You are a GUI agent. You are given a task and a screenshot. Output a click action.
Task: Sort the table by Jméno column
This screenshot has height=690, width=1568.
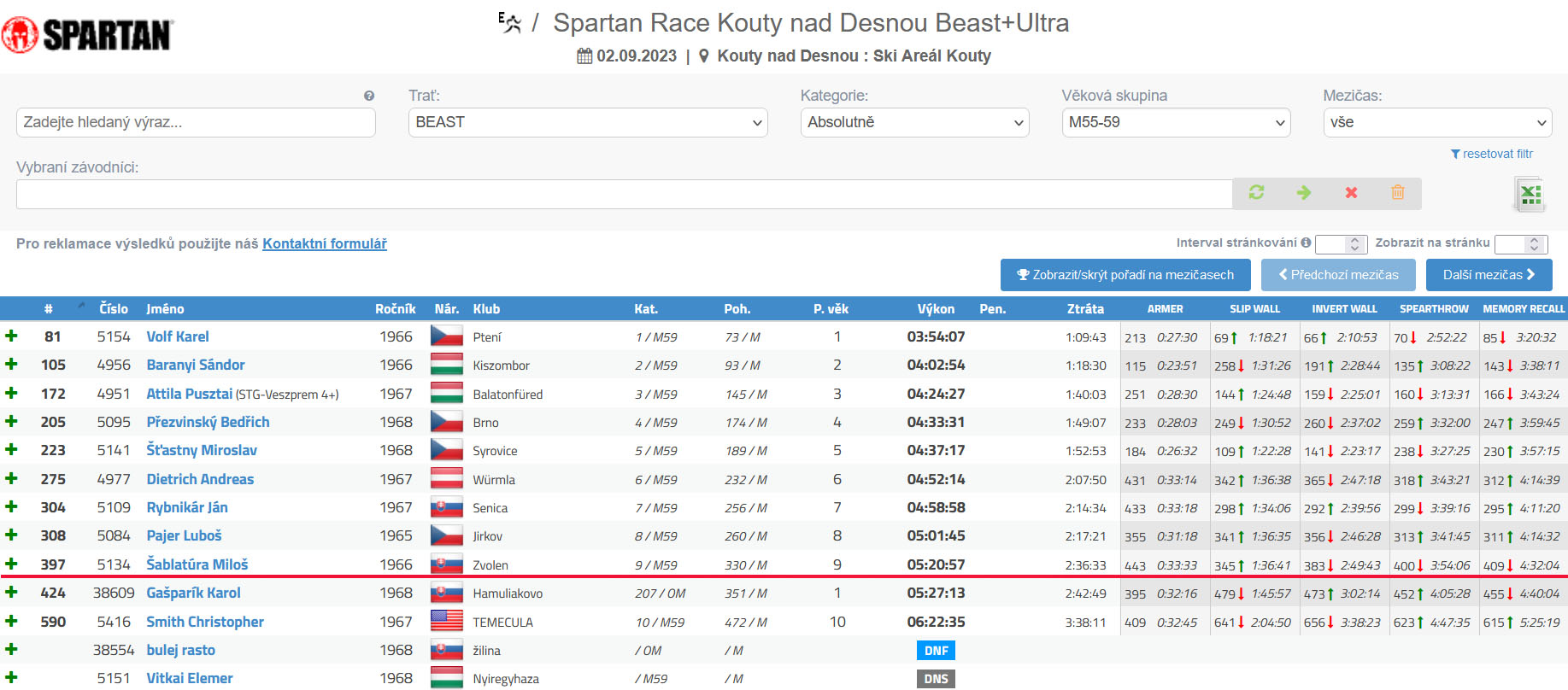pyautogui.click(x=165, y=309)
